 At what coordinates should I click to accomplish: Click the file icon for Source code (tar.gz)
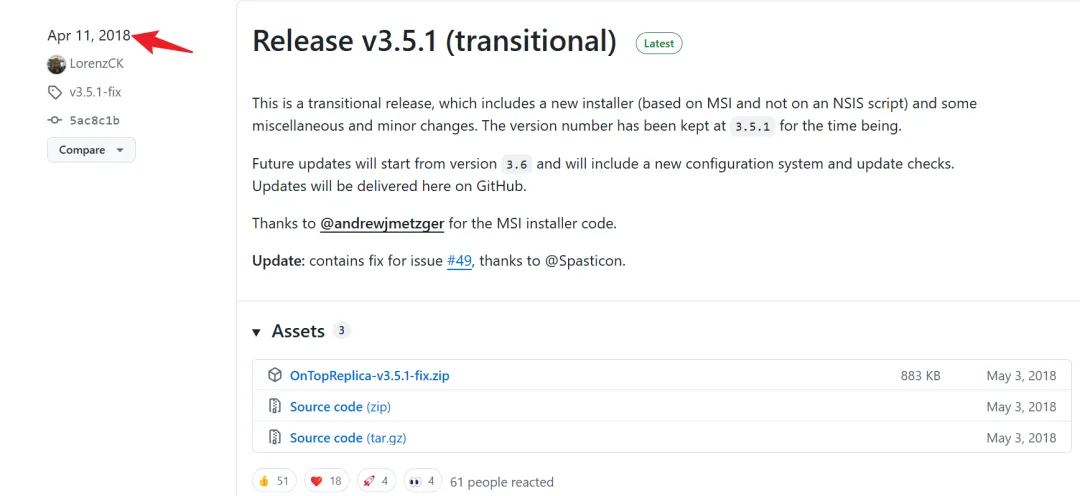(x=275, y=437)
